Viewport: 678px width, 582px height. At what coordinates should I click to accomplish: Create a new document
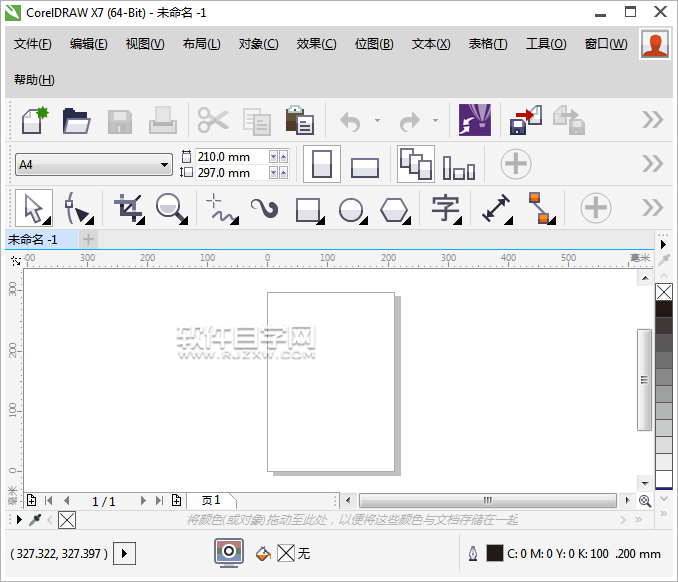(x=35, y=120)
